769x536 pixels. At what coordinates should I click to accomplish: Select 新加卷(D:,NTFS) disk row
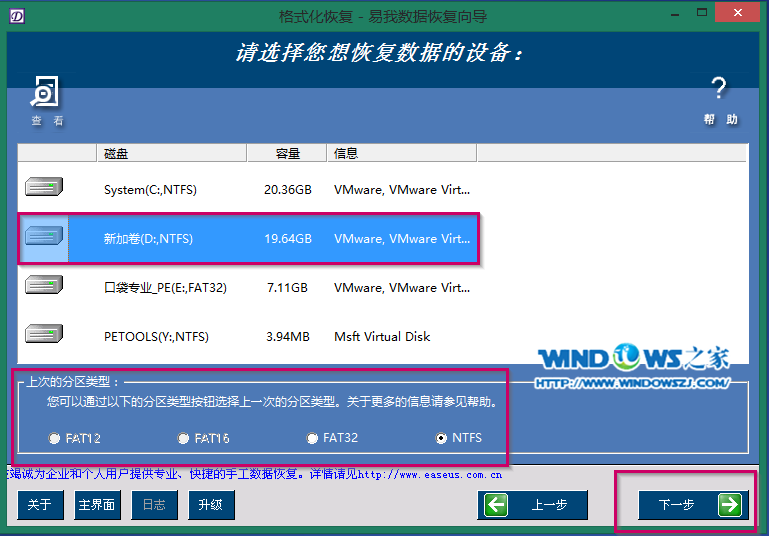pos(248,239)
